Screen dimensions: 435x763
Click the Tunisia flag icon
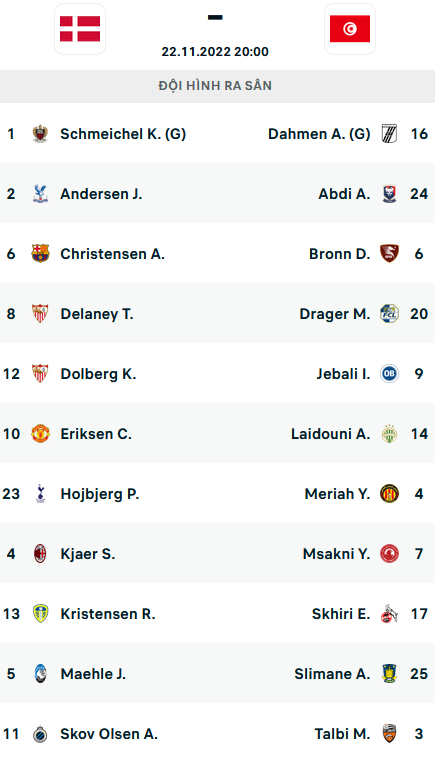coord(350,29)
